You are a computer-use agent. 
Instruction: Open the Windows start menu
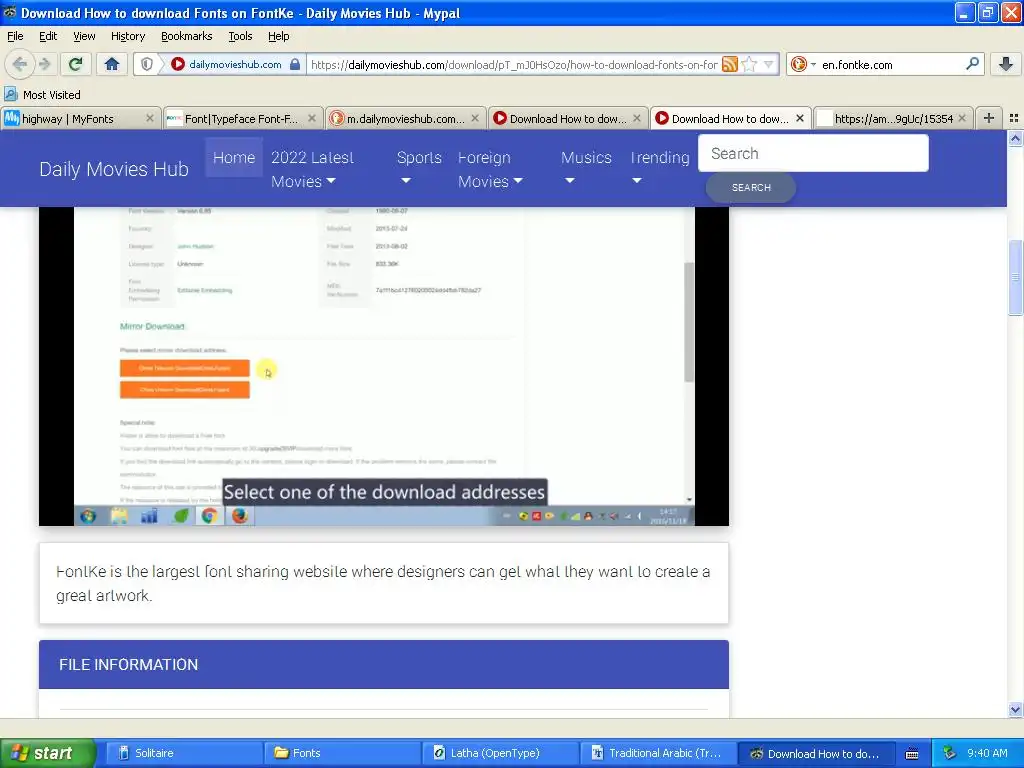[x=47, y=753]
